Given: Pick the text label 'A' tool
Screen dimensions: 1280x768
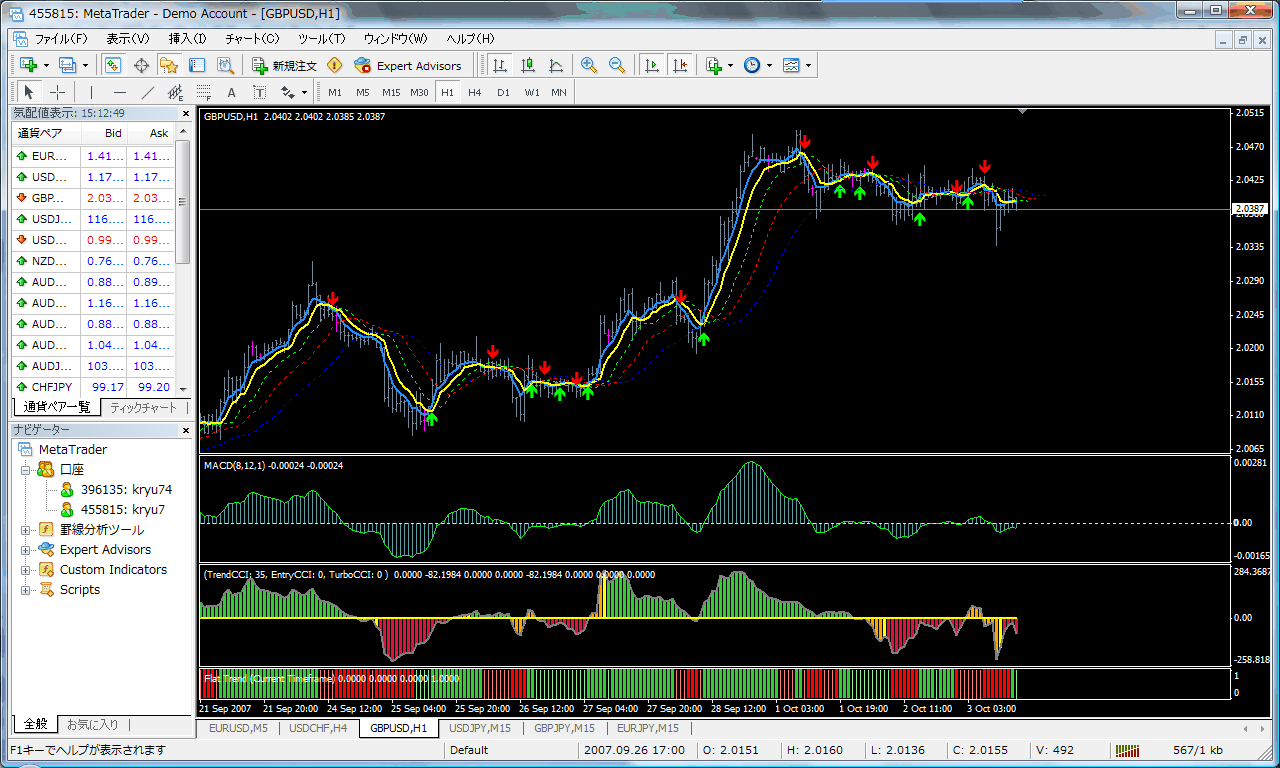Looking at the screenshot, I should coord(231,92).
